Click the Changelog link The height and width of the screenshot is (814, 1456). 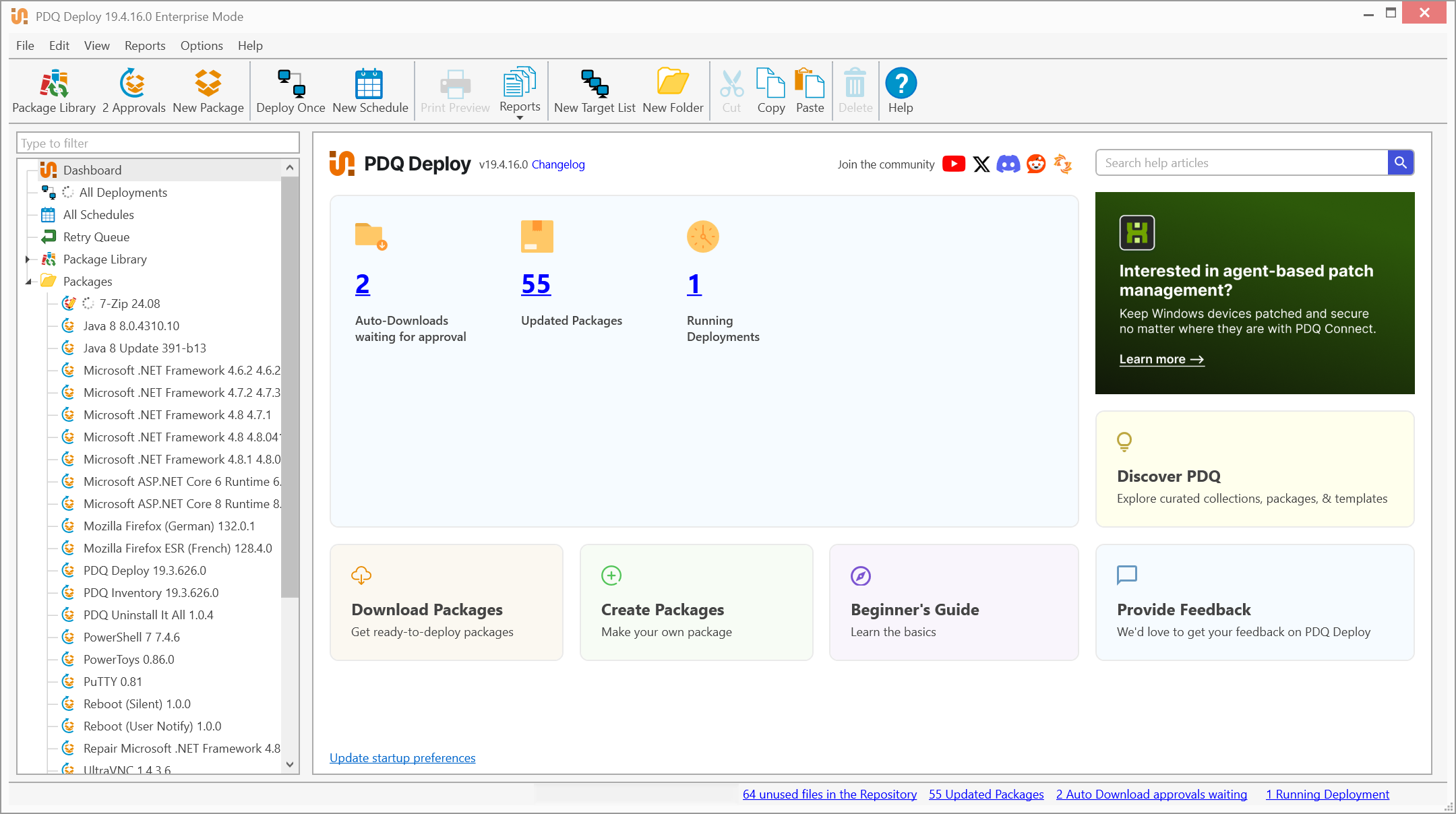pos(556,164)
